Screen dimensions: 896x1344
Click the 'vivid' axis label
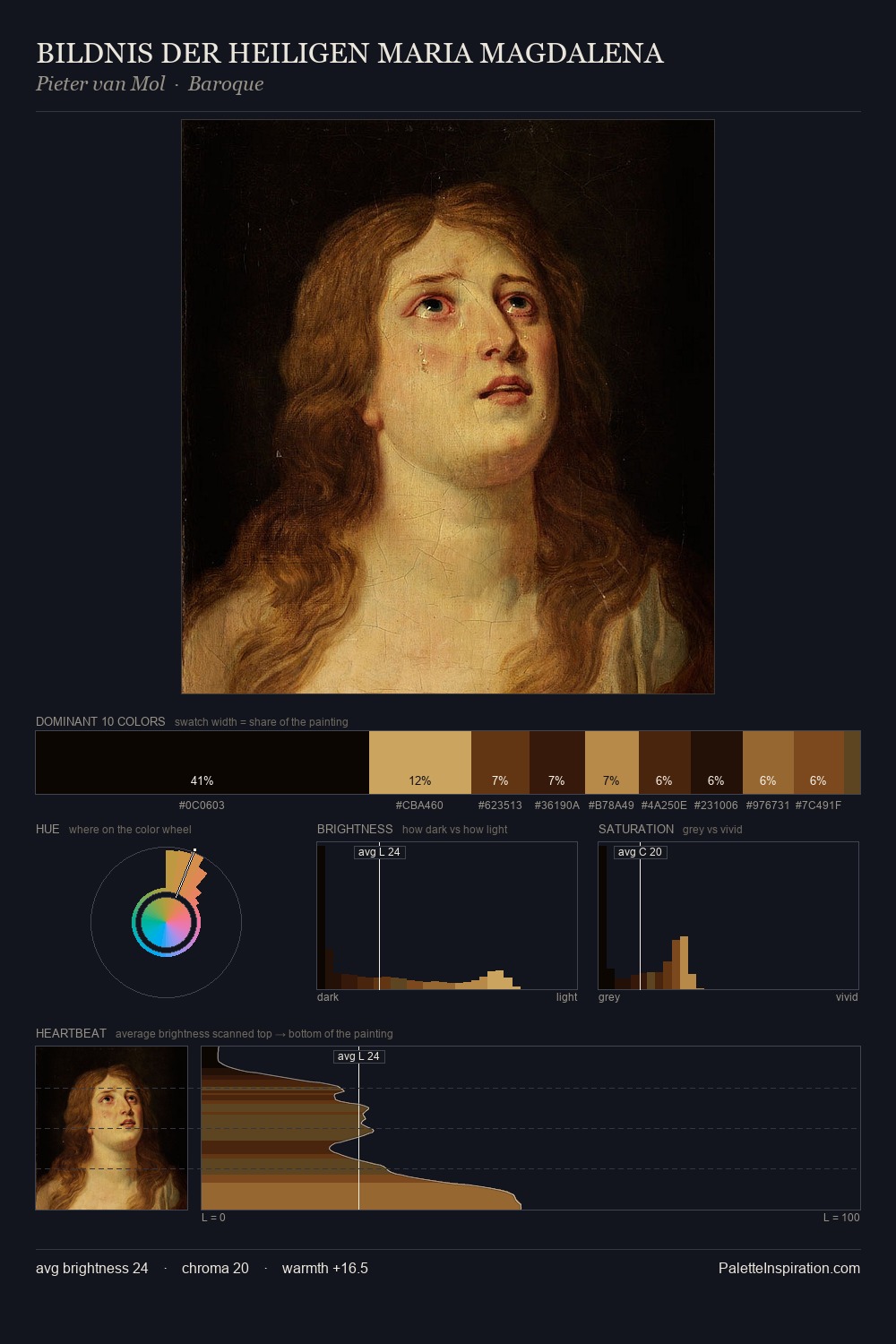pos(847,997)
